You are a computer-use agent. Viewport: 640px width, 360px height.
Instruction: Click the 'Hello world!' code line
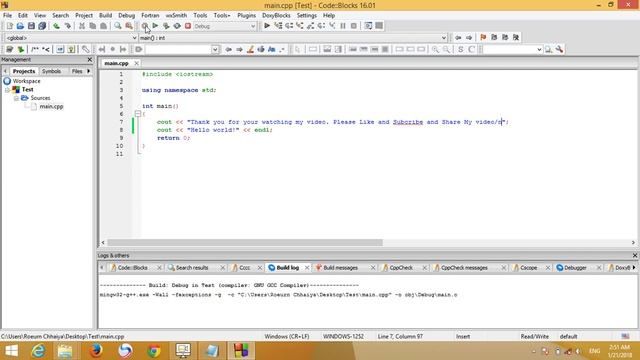215,130
